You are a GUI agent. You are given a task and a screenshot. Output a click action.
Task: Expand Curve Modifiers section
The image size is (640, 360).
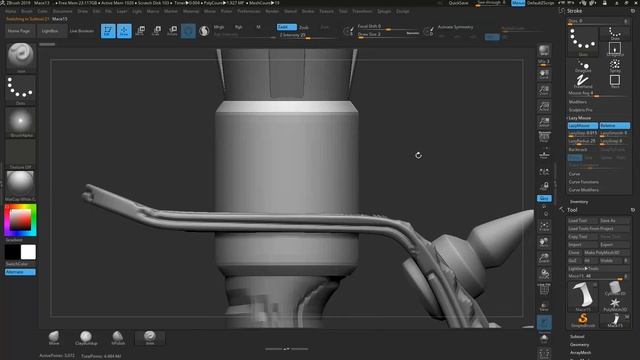(584, 190)
